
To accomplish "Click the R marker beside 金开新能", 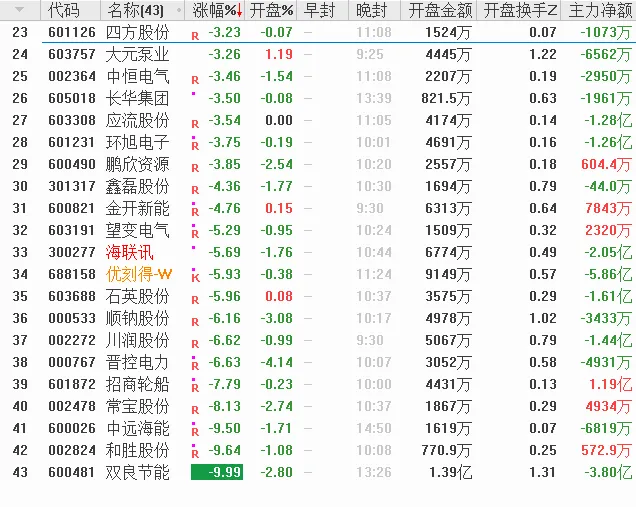I will pyautogui.click(x=195, y=212).
